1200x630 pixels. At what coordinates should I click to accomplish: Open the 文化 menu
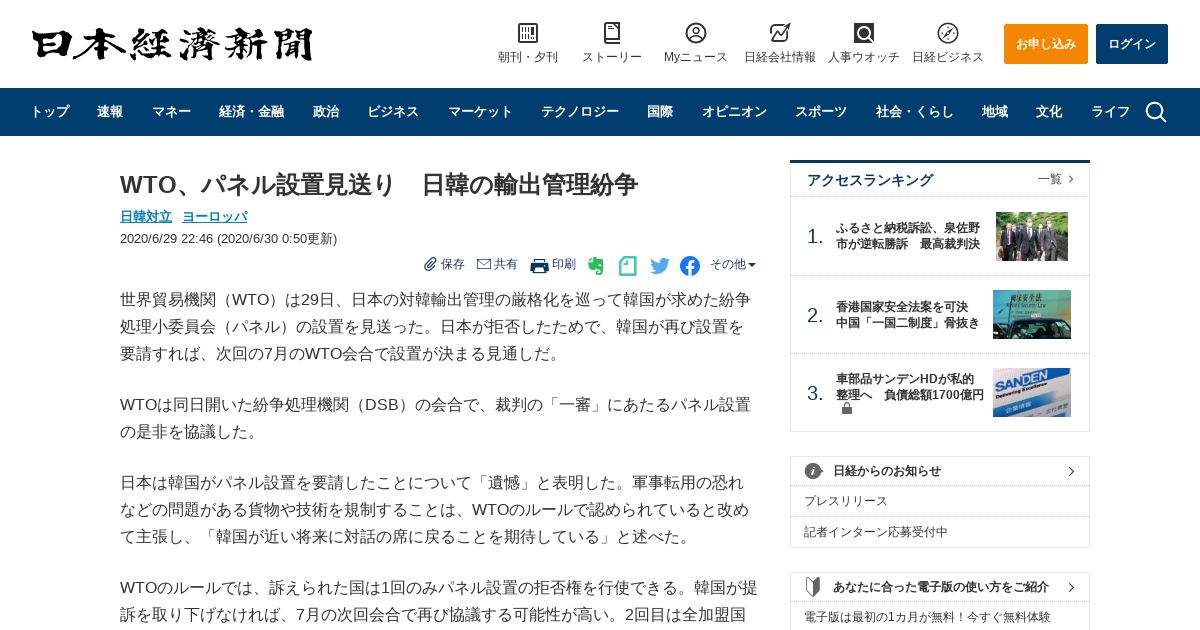coord(1049,112)
